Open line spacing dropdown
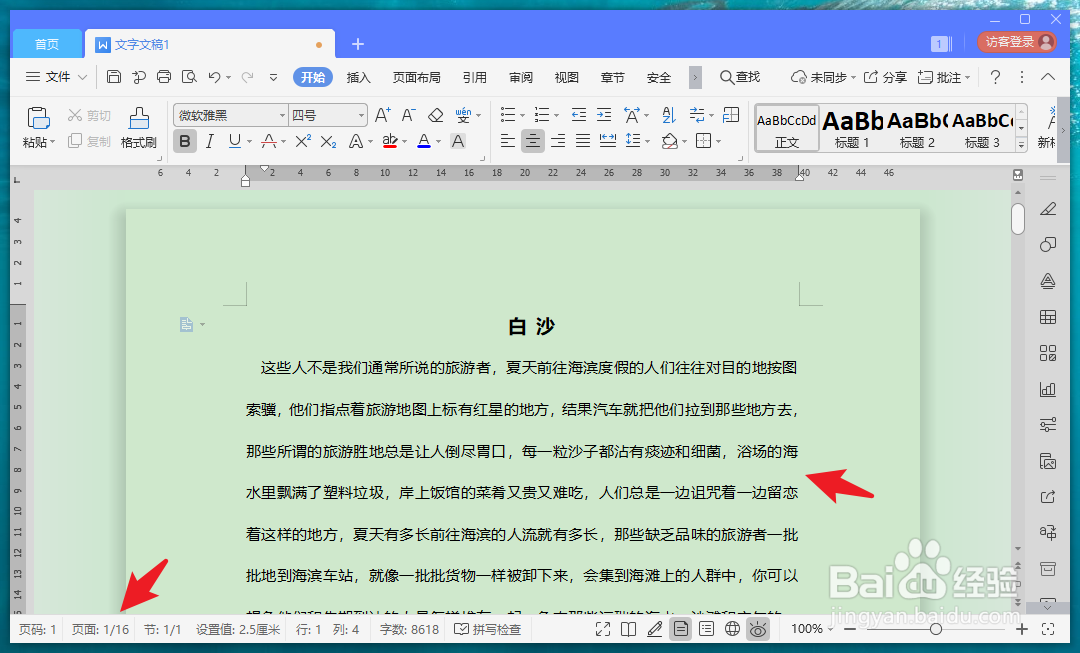 tap(647, 141)
